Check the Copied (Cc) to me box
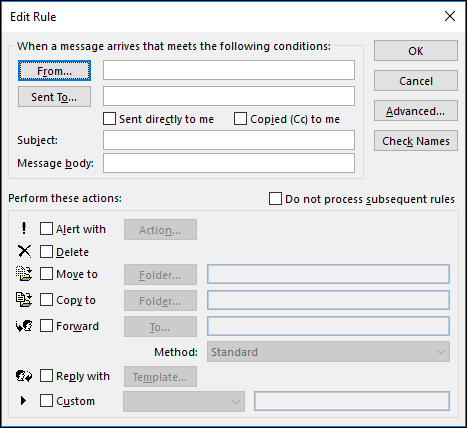467x428 pixels. coord(240,119)
